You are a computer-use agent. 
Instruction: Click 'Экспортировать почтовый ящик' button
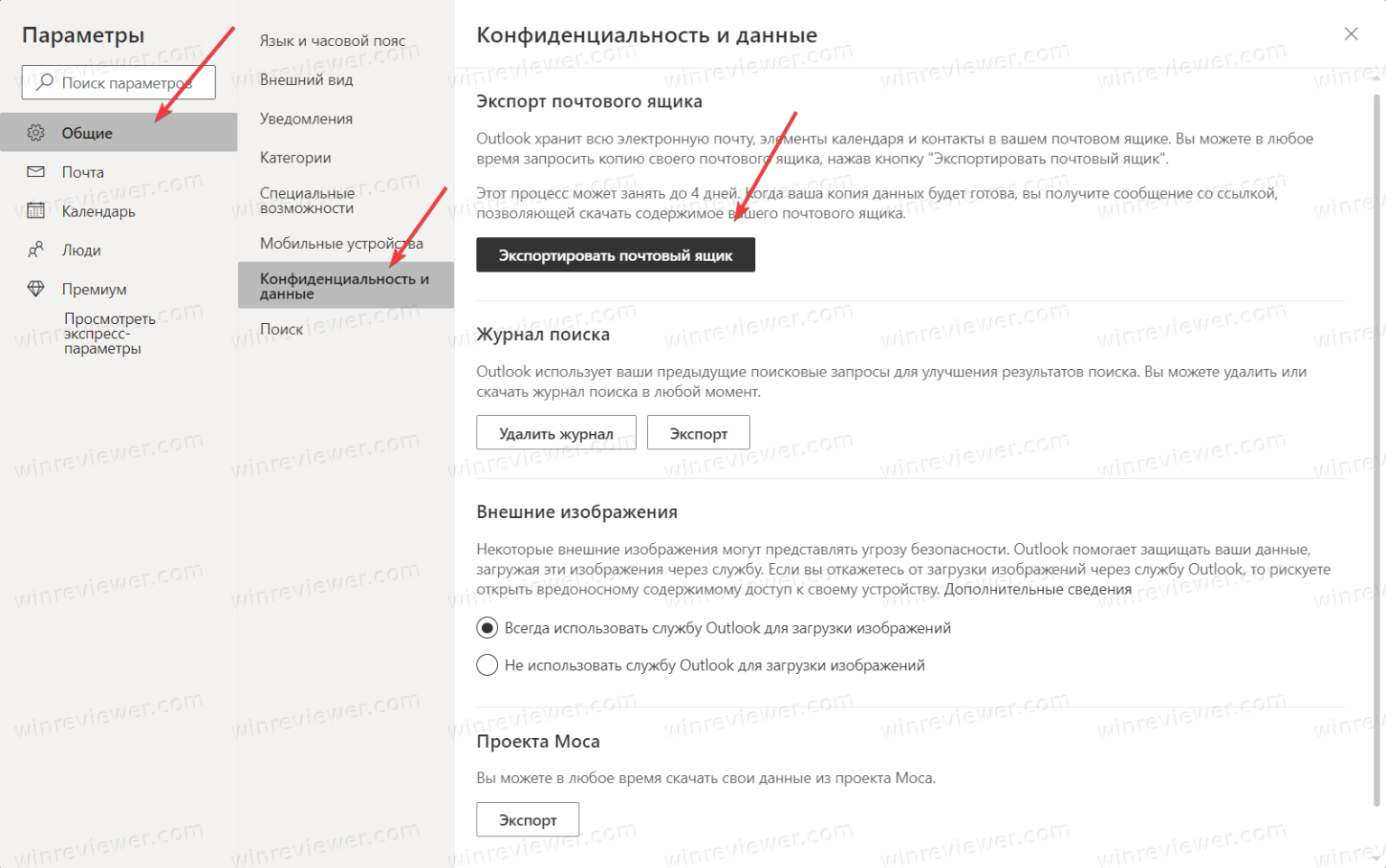click(615, 255)
